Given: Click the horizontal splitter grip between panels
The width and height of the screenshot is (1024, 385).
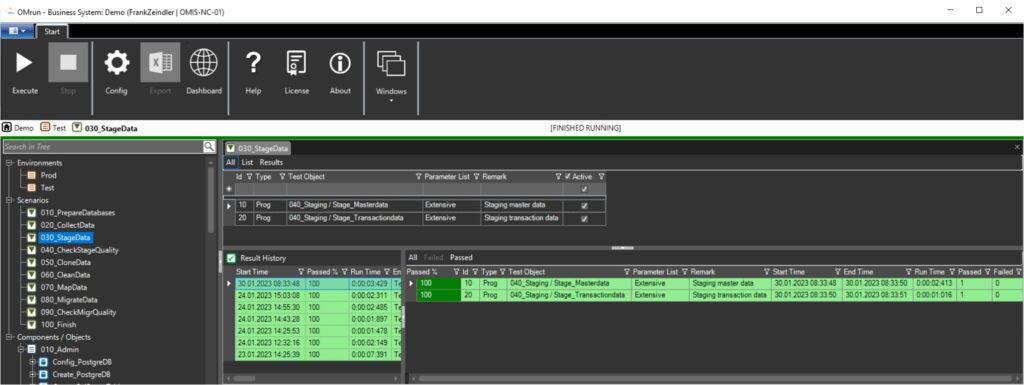Looking at the screenshot, I should [x=622, y=247].
